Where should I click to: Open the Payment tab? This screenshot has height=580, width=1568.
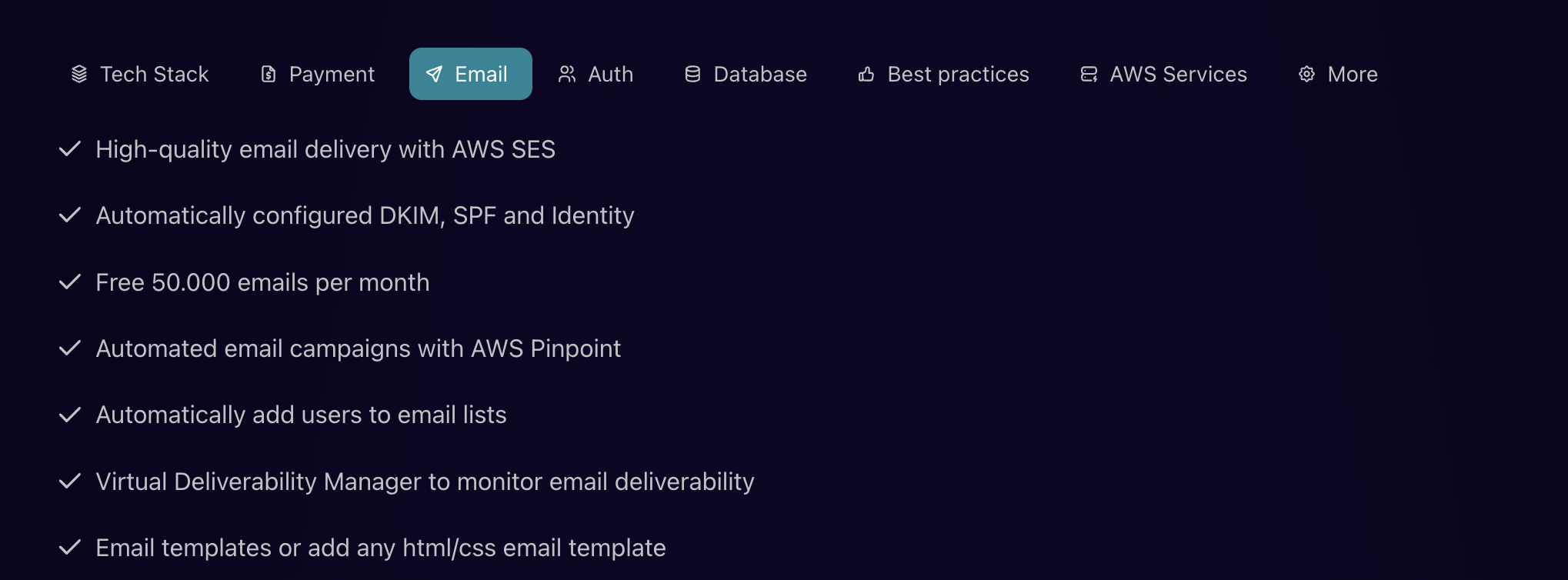click(332, 74)
